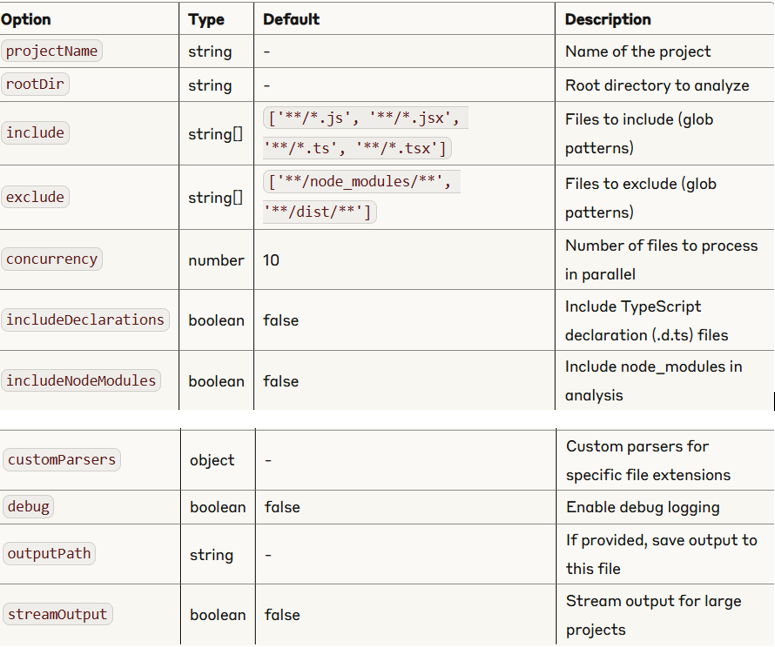Select the customParsers option label
The height and width of the screenshot is (647, 775).
point(62,460)
